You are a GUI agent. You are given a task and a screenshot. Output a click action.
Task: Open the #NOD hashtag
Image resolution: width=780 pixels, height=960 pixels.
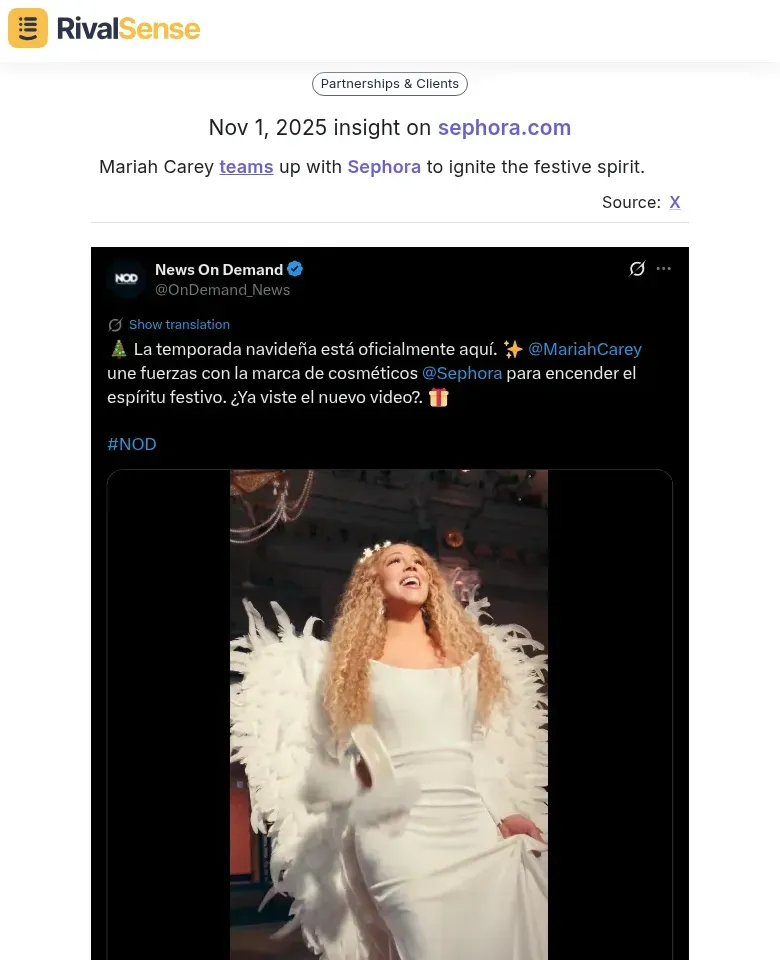click(131, 444)
